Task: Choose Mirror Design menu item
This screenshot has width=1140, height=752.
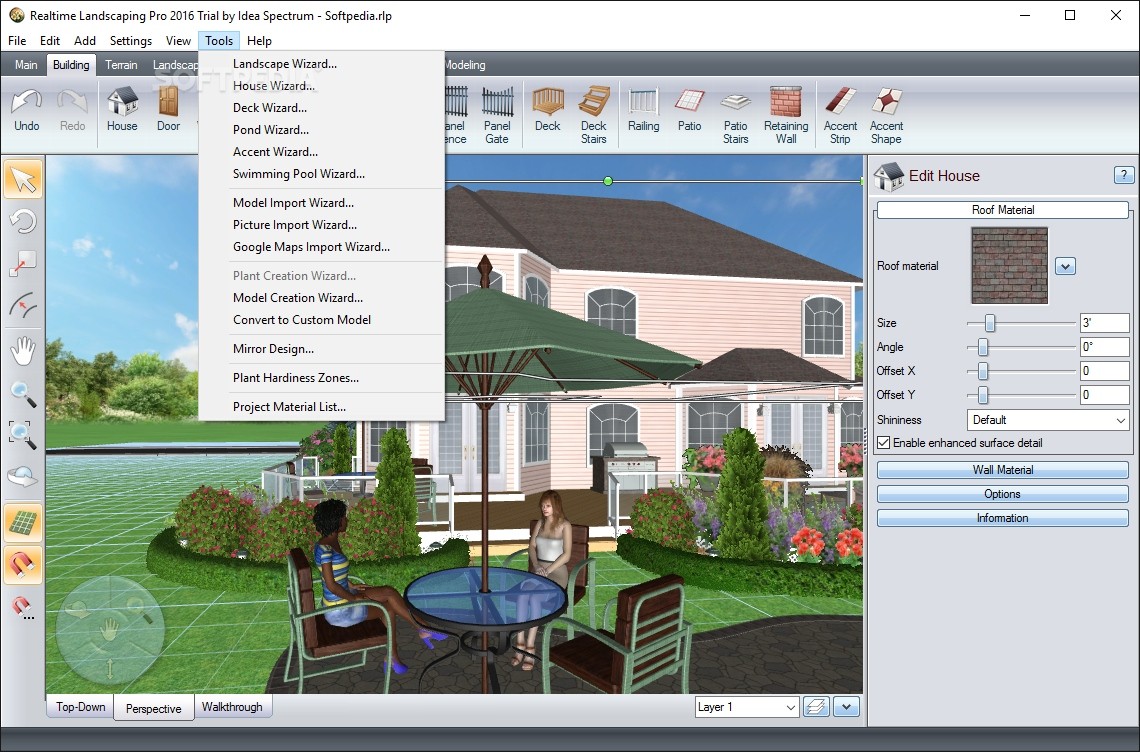Action: click(321, 348)
